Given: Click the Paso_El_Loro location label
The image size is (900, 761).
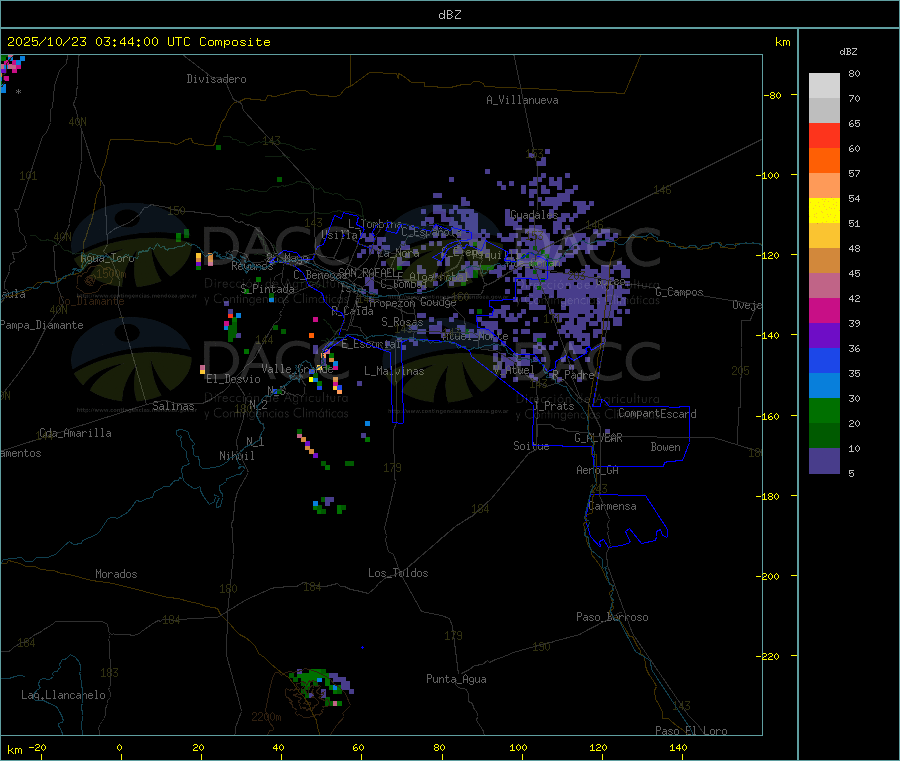Looking at the screenshot, I should pos(691,730).
